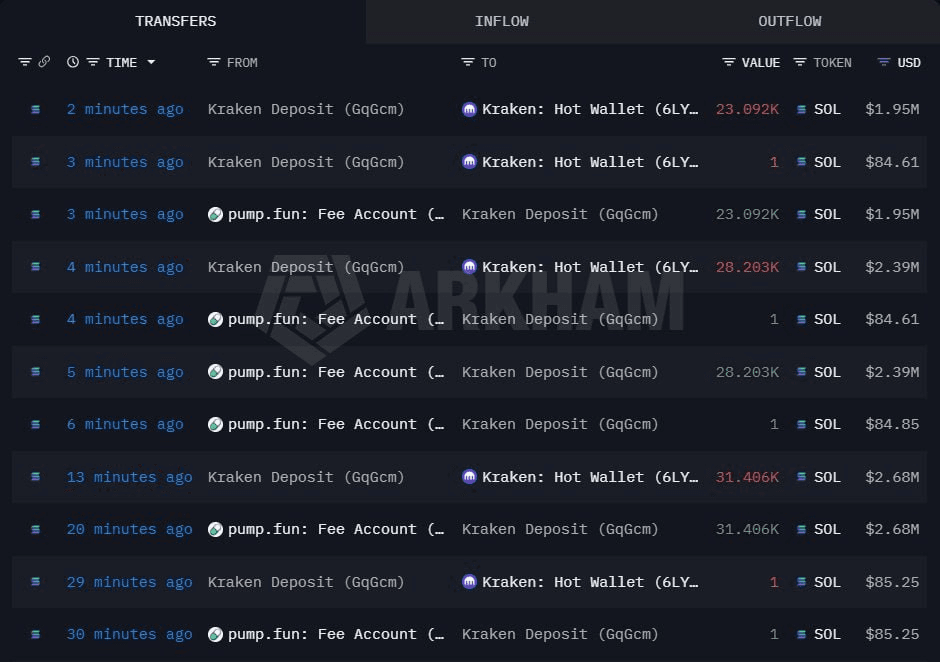The height and width of the screenshot is (662, 940).
Task: Expand the TIME sort dropdown arrow
Action: 151,62
